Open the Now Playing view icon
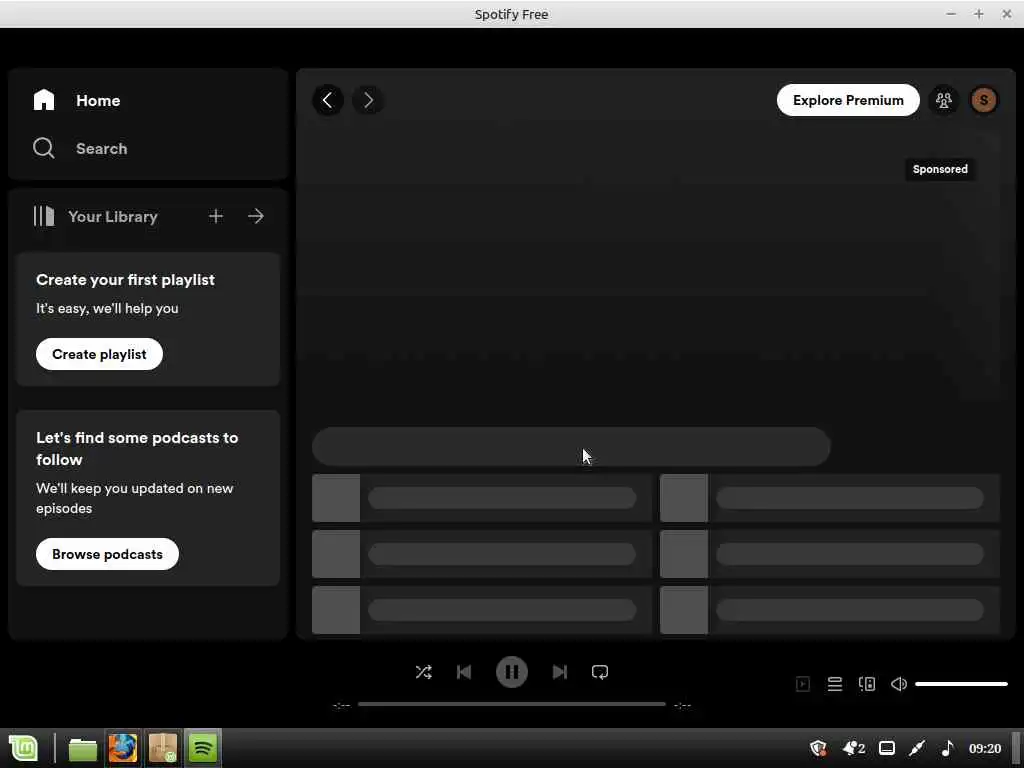 [x=803, y=684]
